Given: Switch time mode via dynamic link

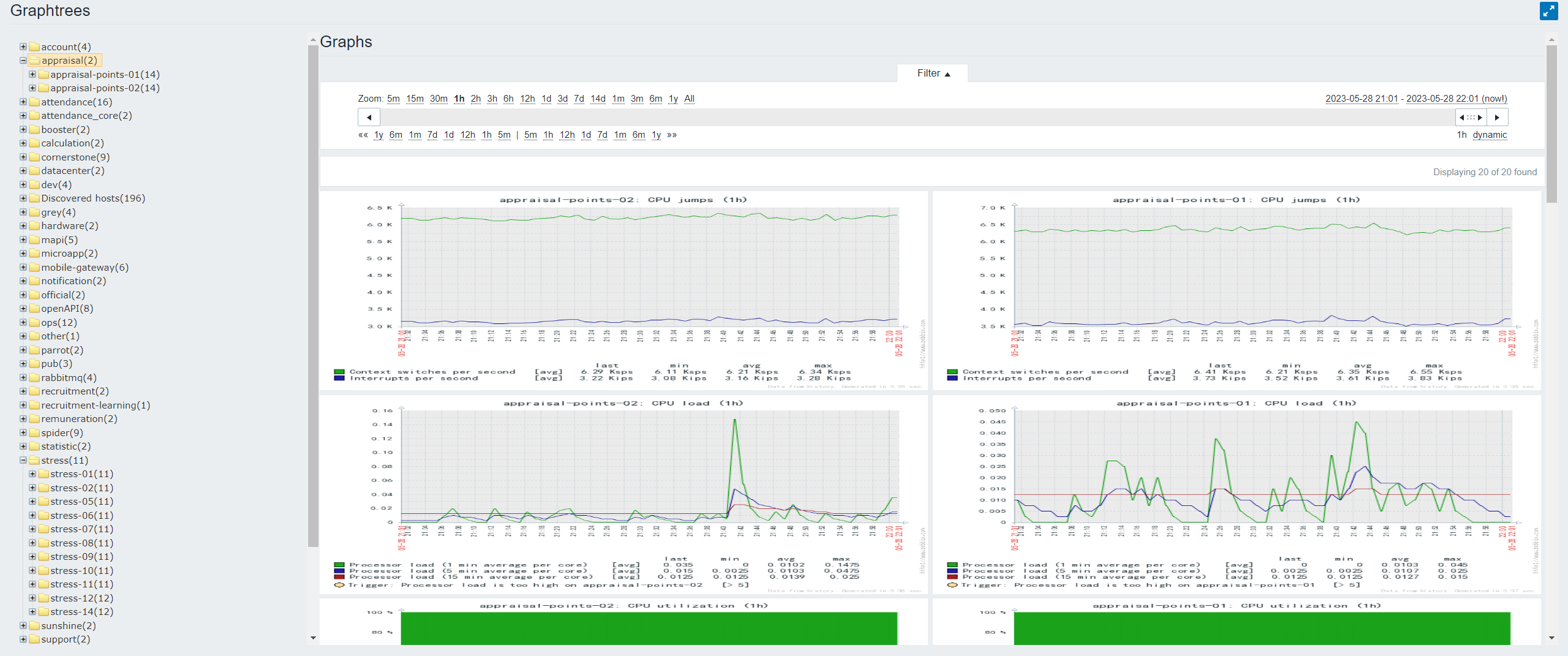Looking at the screenshot, I should [1490, 135].
